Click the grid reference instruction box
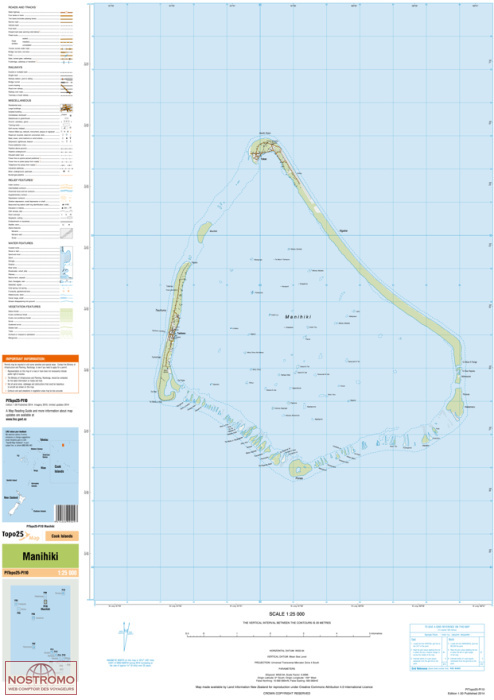 pyautogui.click(x=447, y=647)
